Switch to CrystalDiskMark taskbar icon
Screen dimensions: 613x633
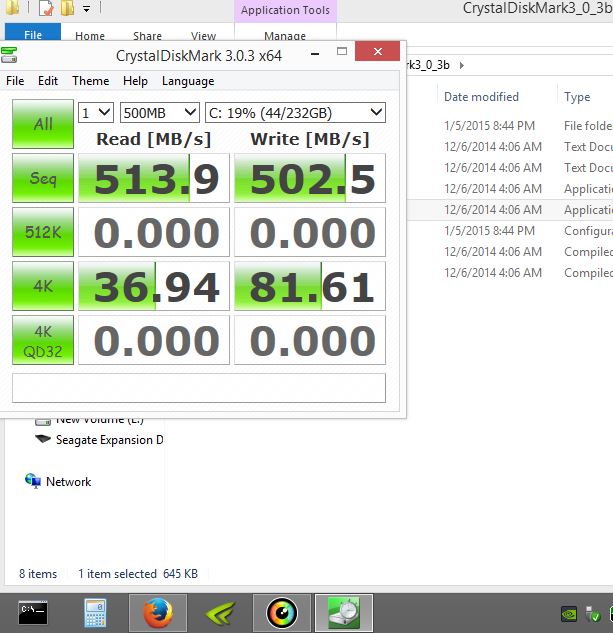click(344, 613)
